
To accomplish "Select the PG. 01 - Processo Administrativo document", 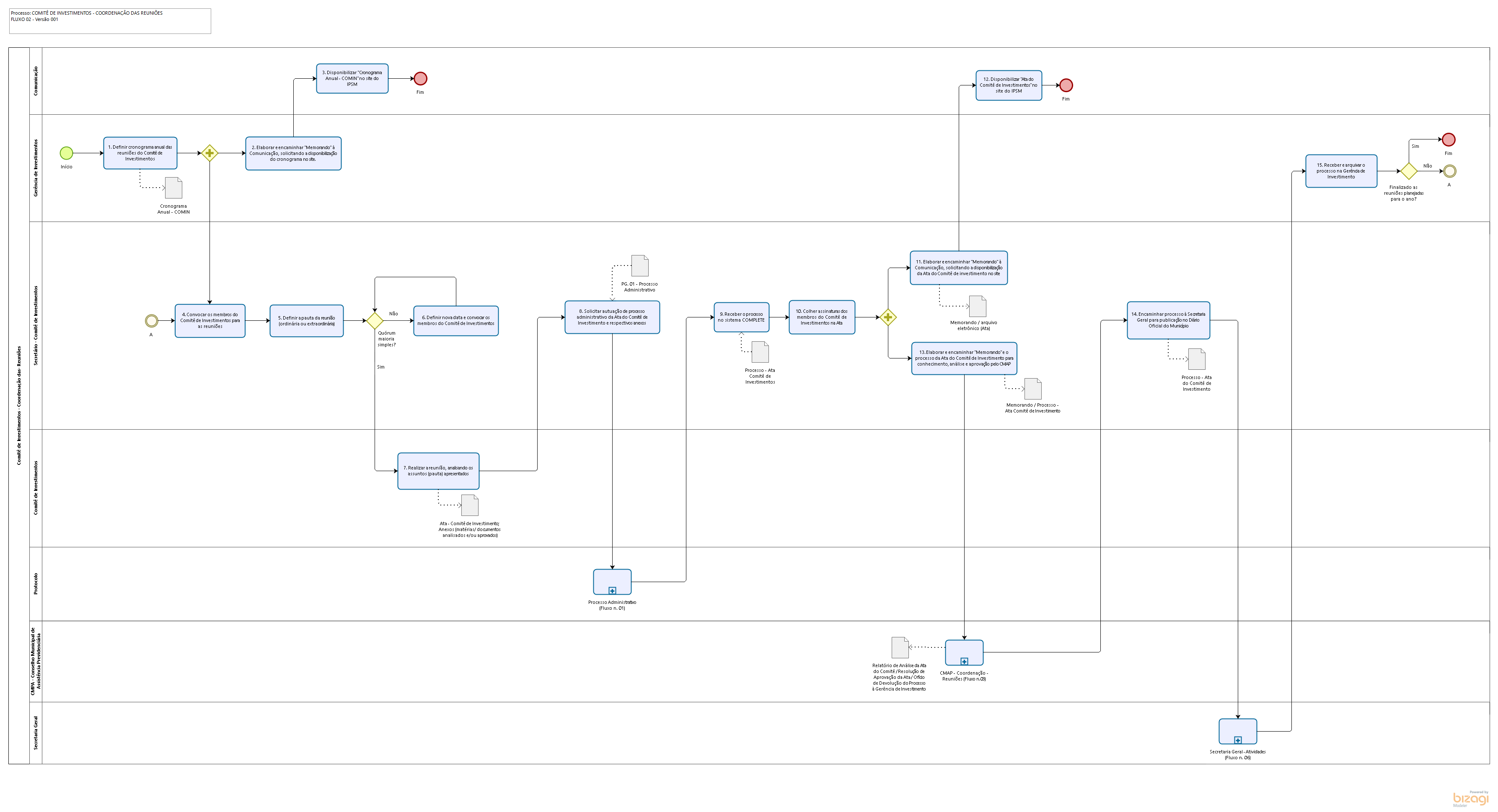I will [640, 266].
